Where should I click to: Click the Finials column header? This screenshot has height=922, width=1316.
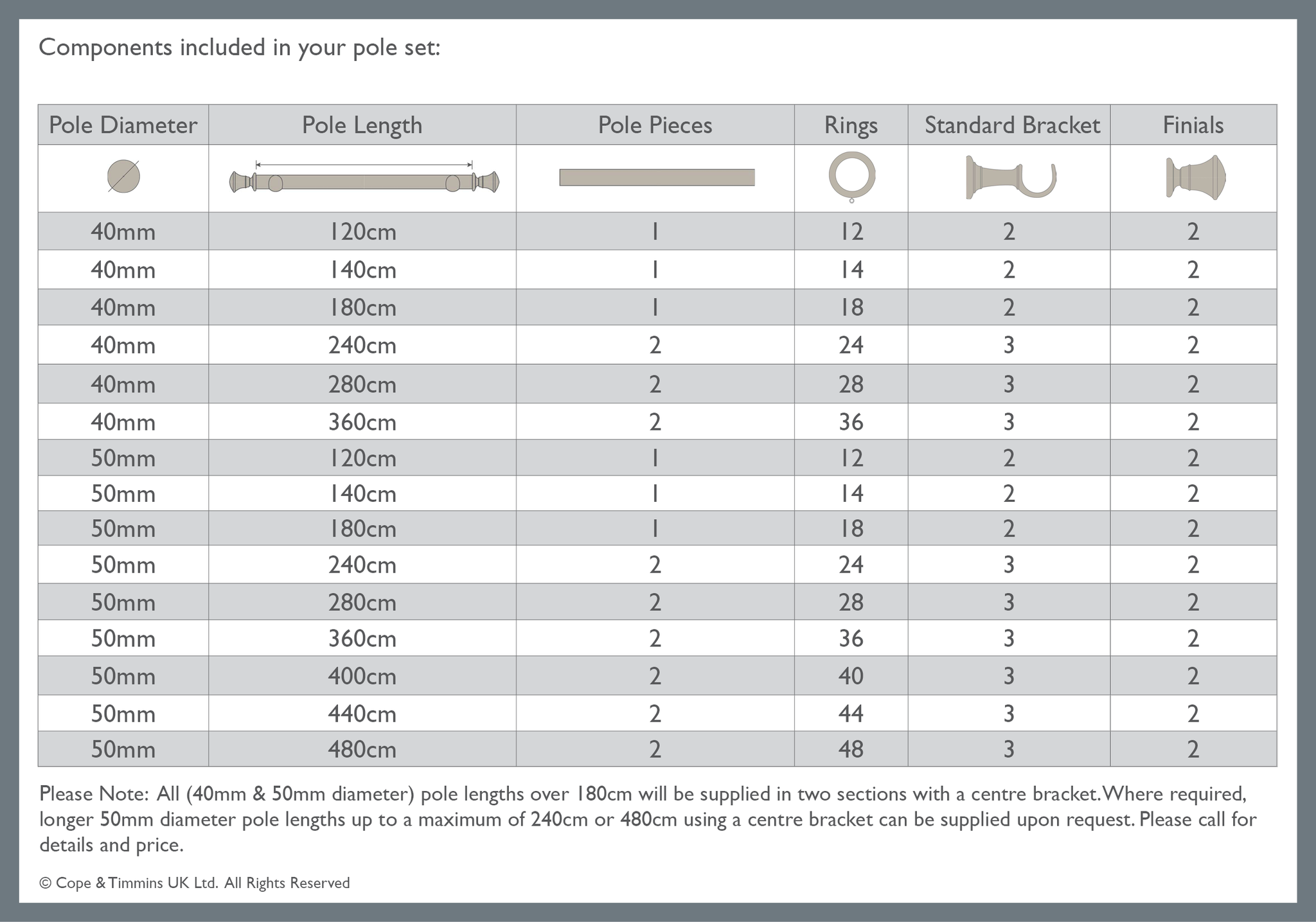click(1193, 125)
